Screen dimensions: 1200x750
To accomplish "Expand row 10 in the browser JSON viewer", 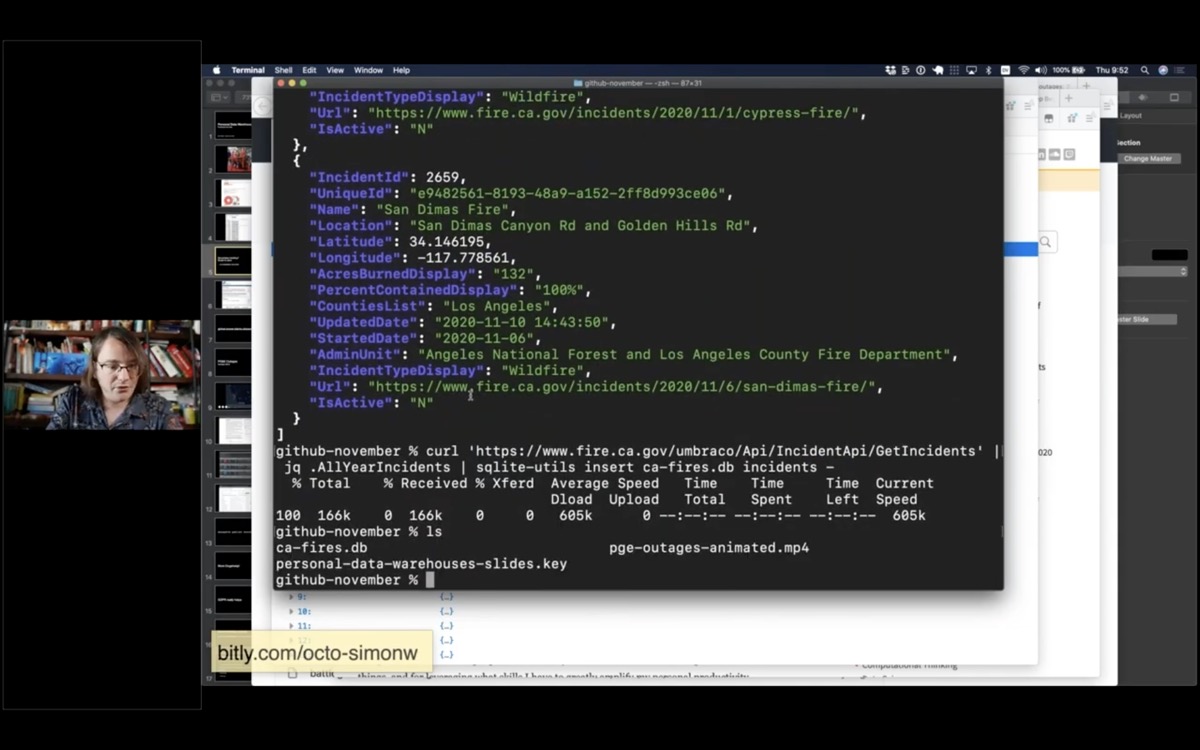I will click(292, 610).
